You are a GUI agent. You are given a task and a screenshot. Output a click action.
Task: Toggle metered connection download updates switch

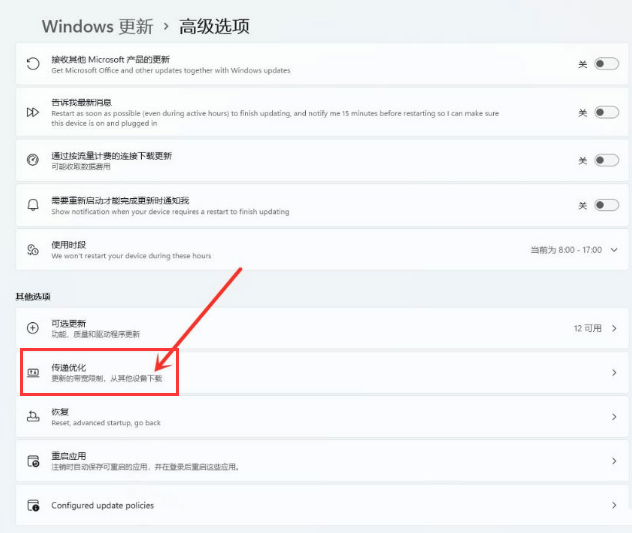606,160
